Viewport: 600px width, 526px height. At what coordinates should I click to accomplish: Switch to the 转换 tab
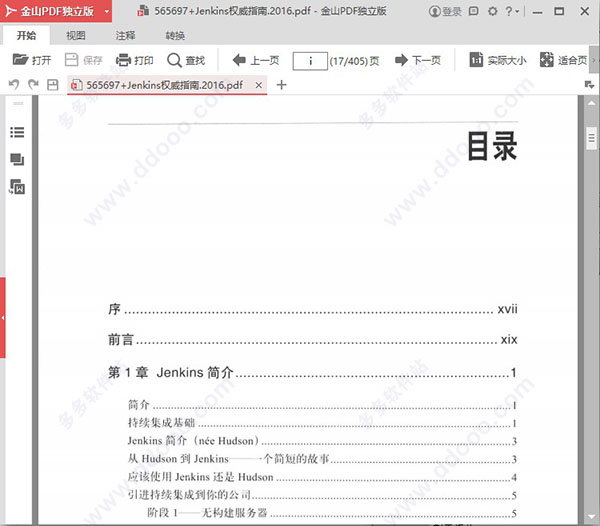pyautogui.click(x=175, y=36)
